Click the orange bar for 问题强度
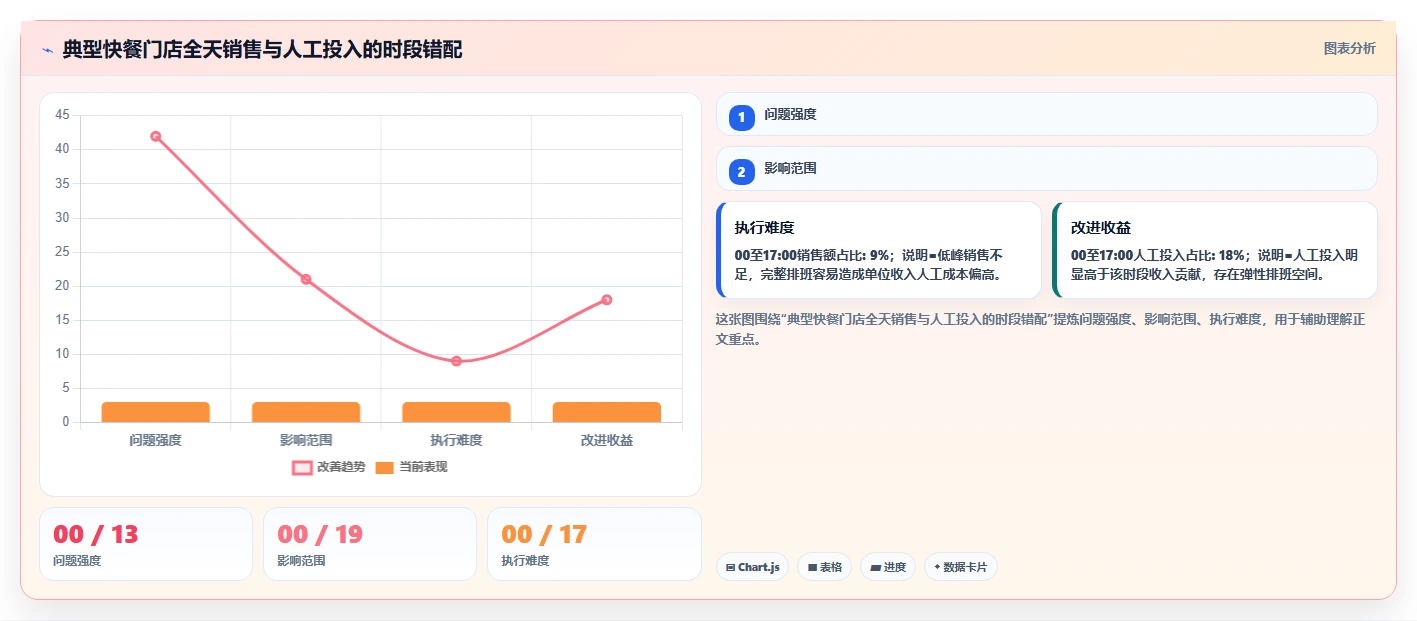1417x621 pixels. click(x=156, y=412)
